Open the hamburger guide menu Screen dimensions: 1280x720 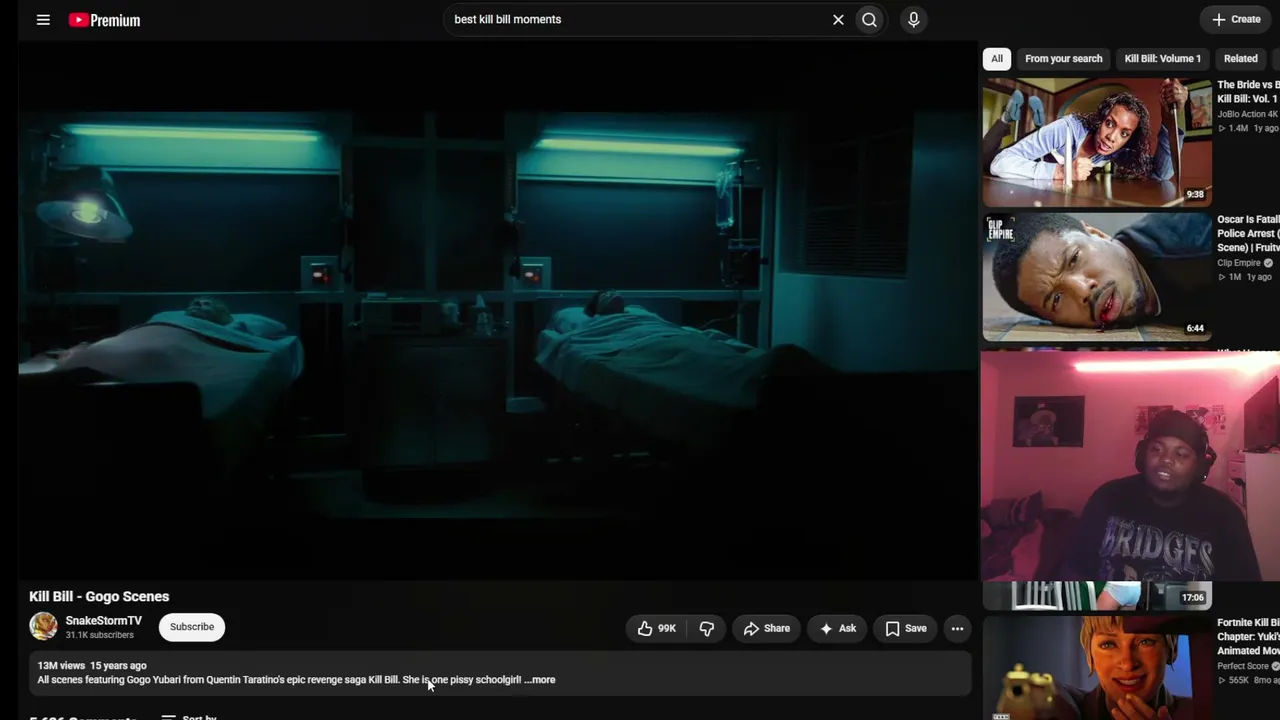click(x=43, y=20)
